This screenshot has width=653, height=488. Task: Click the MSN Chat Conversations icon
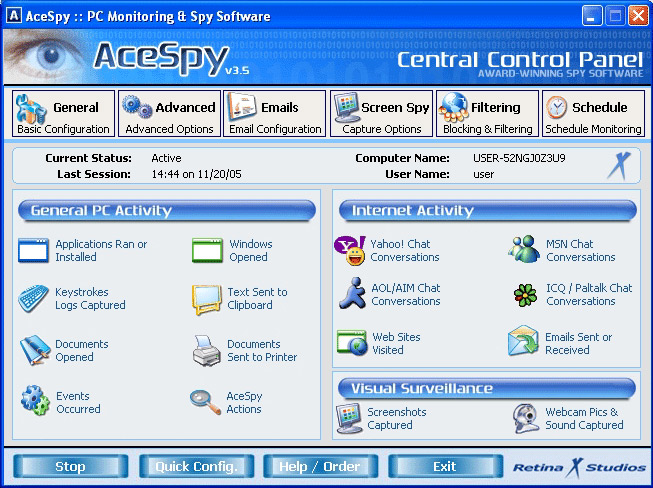coord(523,250)
